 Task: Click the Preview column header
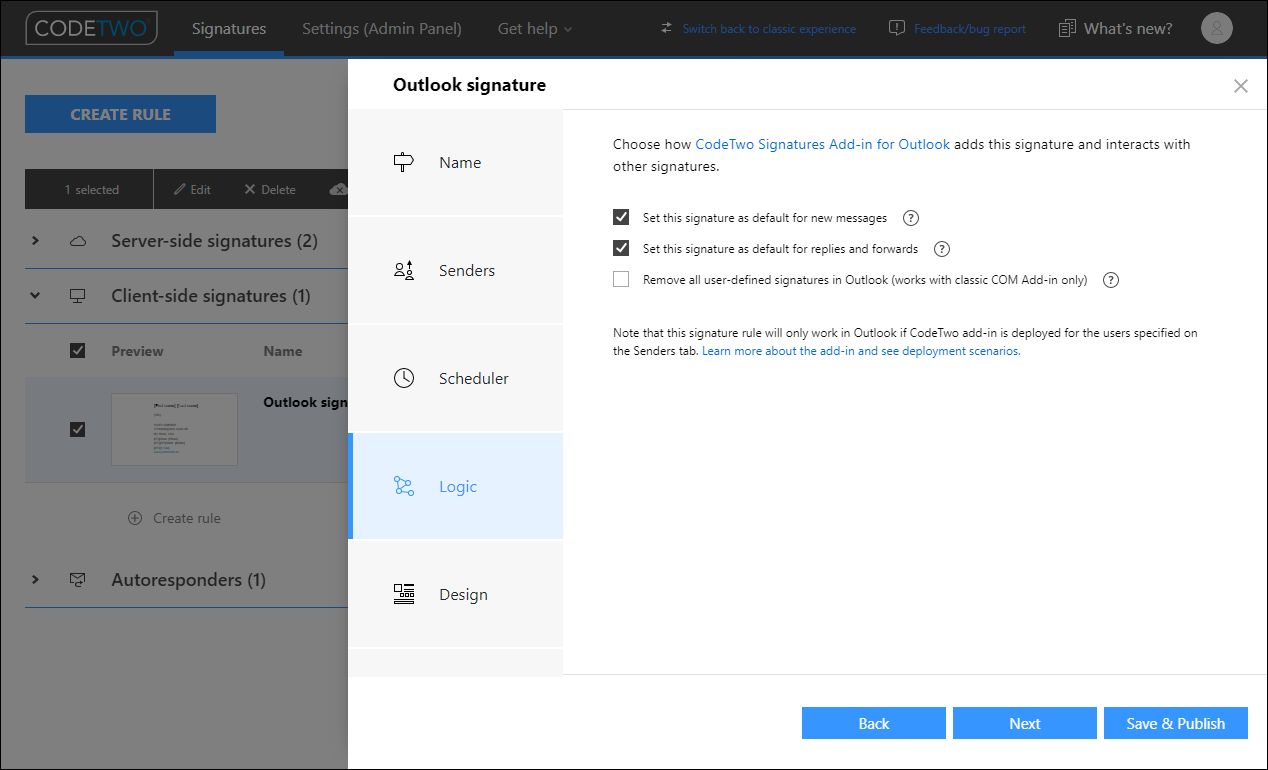pyautogui.click(x=137, y=351)
